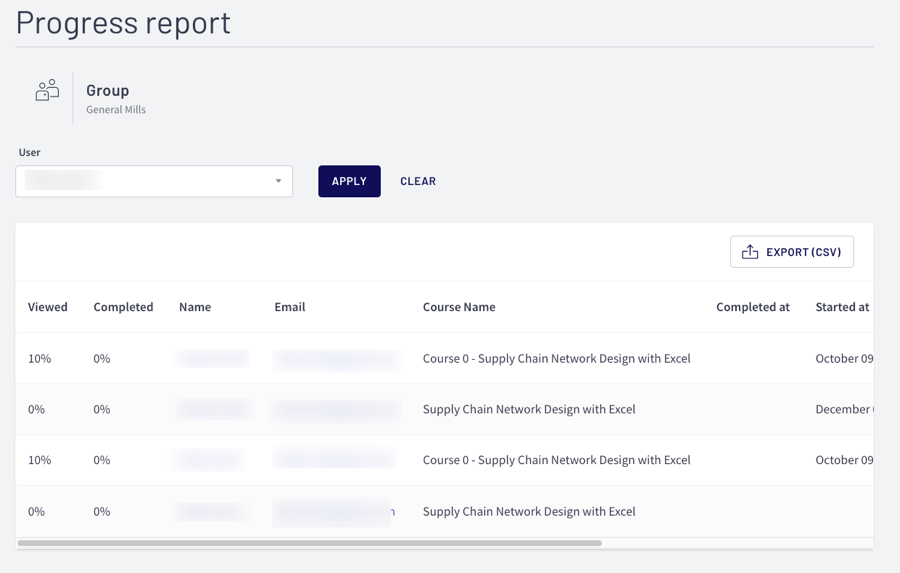
Task: Click the last row Supply Chain course
Action: [529, 511]
